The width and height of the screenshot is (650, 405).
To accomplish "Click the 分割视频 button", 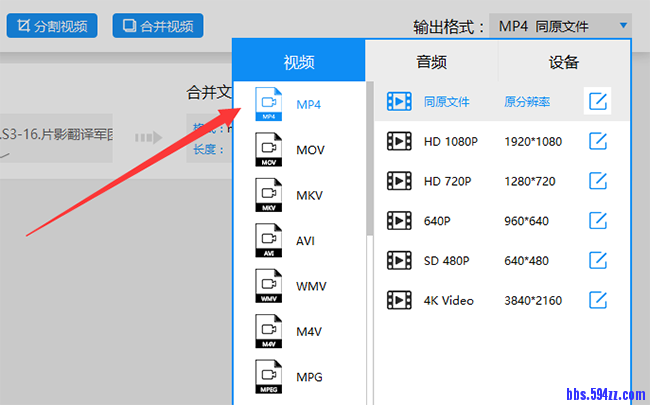I will [x=52, y=25].
